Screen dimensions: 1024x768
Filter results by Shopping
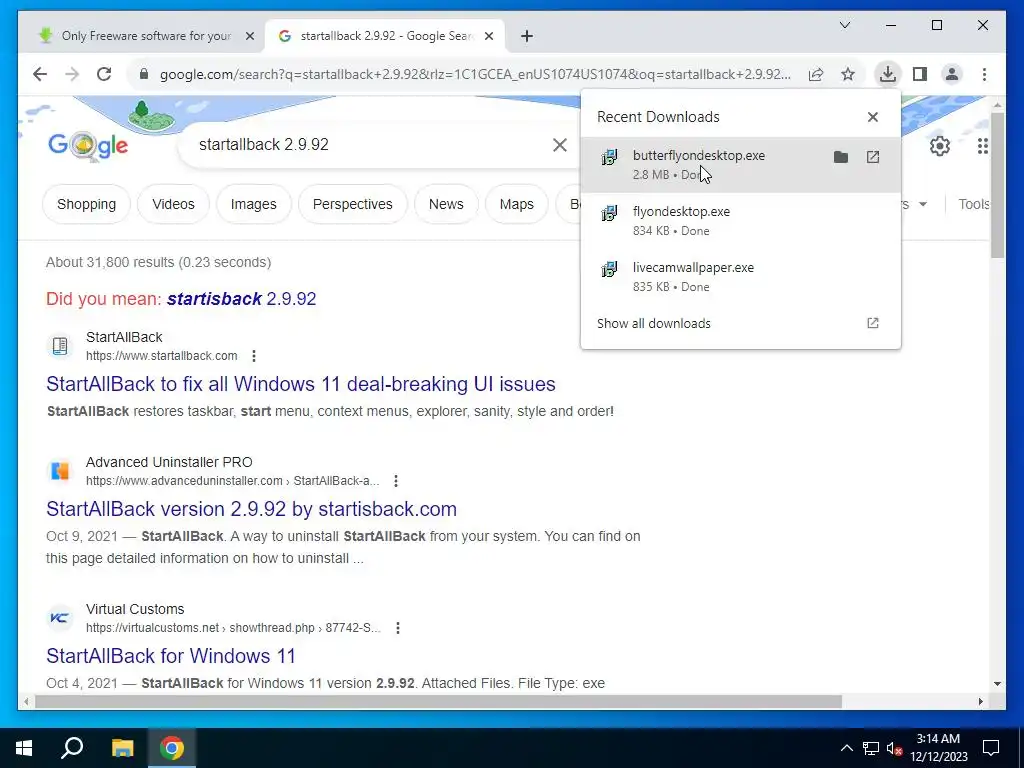point(86,204)
